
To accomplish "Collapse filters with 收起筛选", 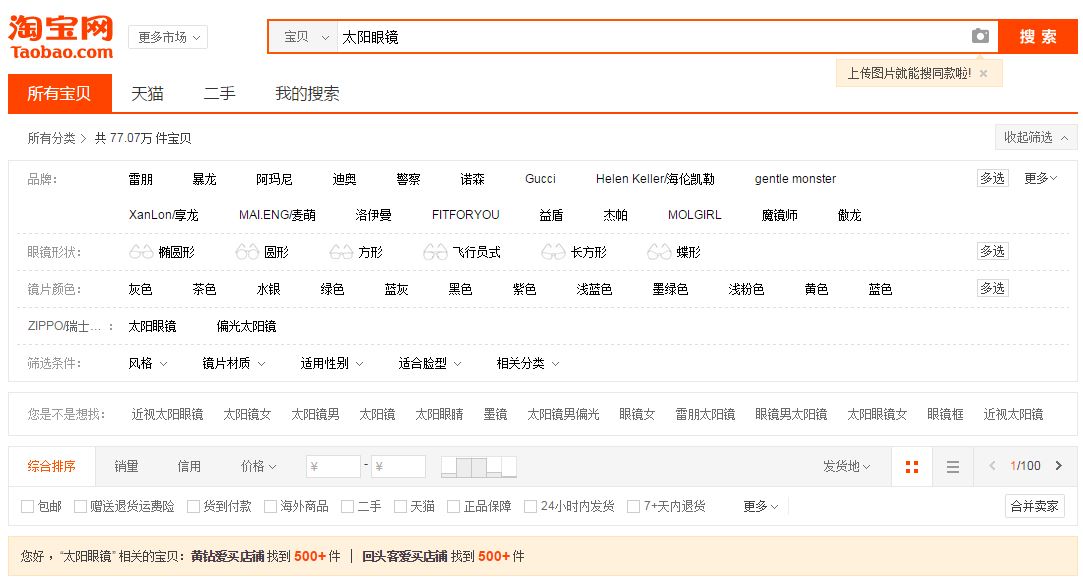I will pyautogui.click(x=1035, y=137).
